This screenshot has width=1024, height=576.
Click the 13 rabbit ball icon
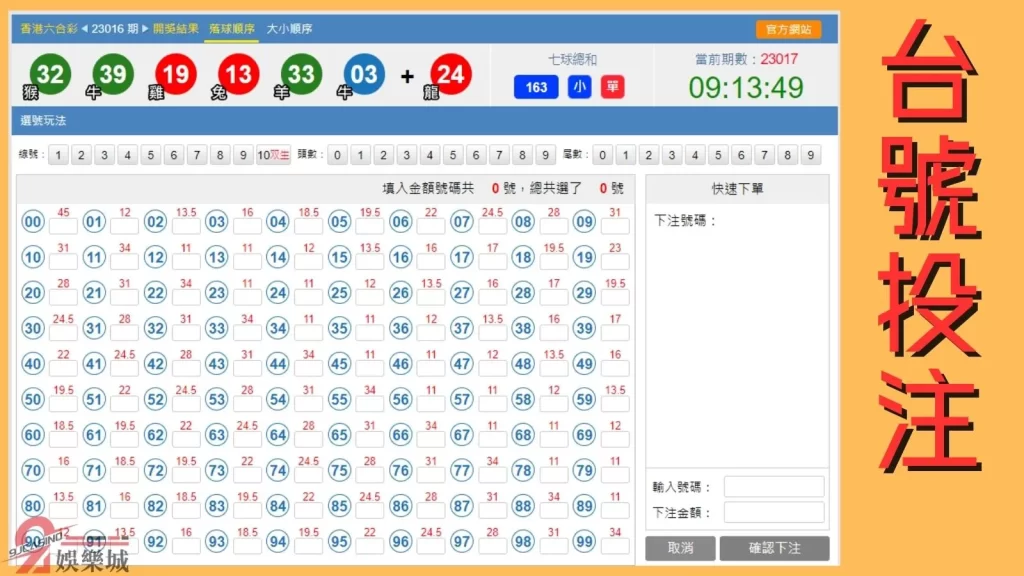click(239, 74)
